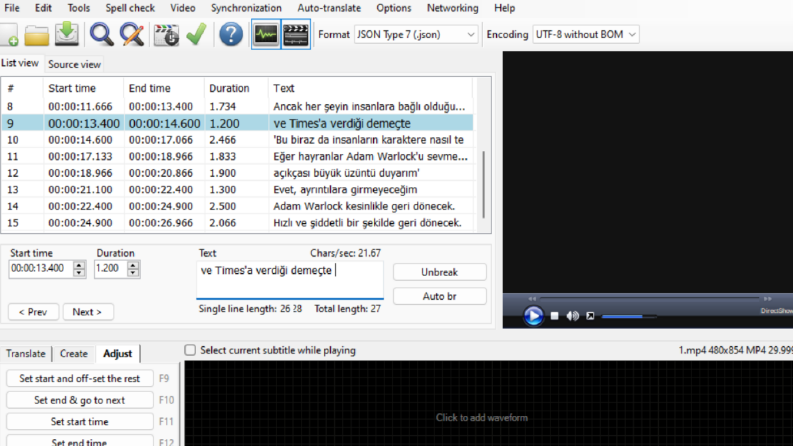Switch to the Create tab
793x446 pixels.
pos(74,353)
